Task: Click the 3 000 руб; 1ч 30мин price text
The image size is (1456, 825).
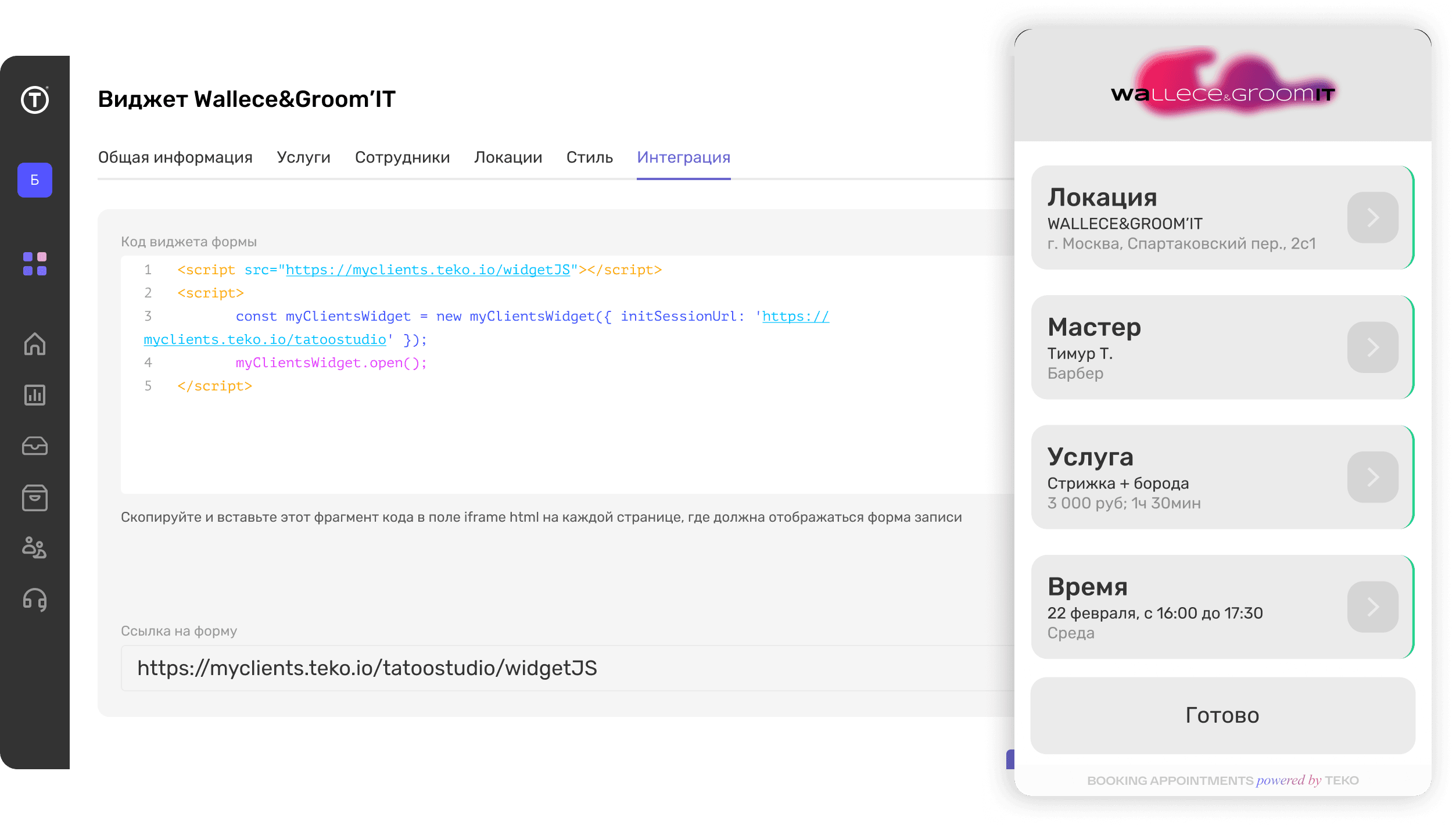Action: pos(1124,503)
